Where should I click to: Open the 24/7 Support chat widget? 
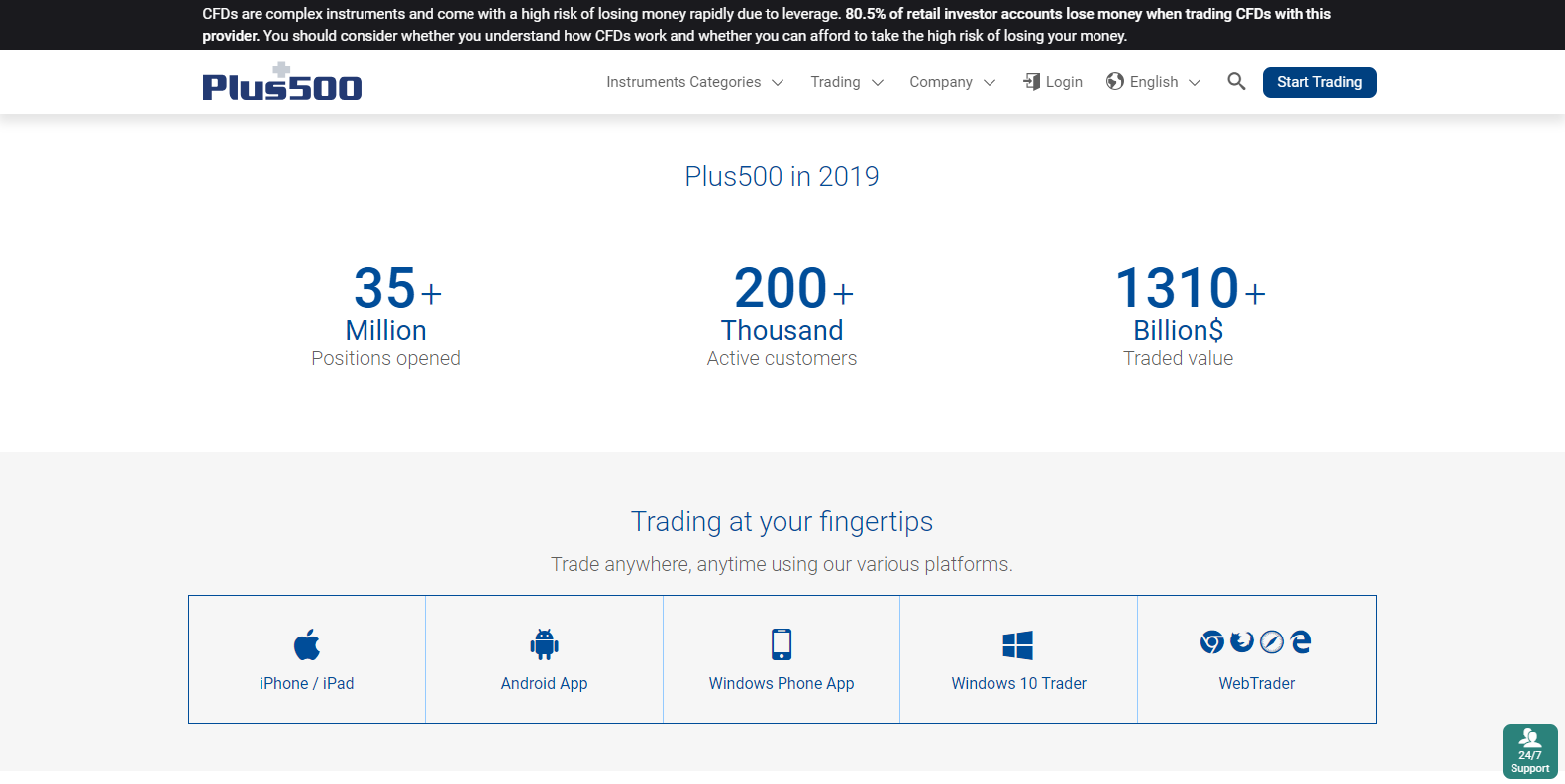click(x=1529, y=751)
